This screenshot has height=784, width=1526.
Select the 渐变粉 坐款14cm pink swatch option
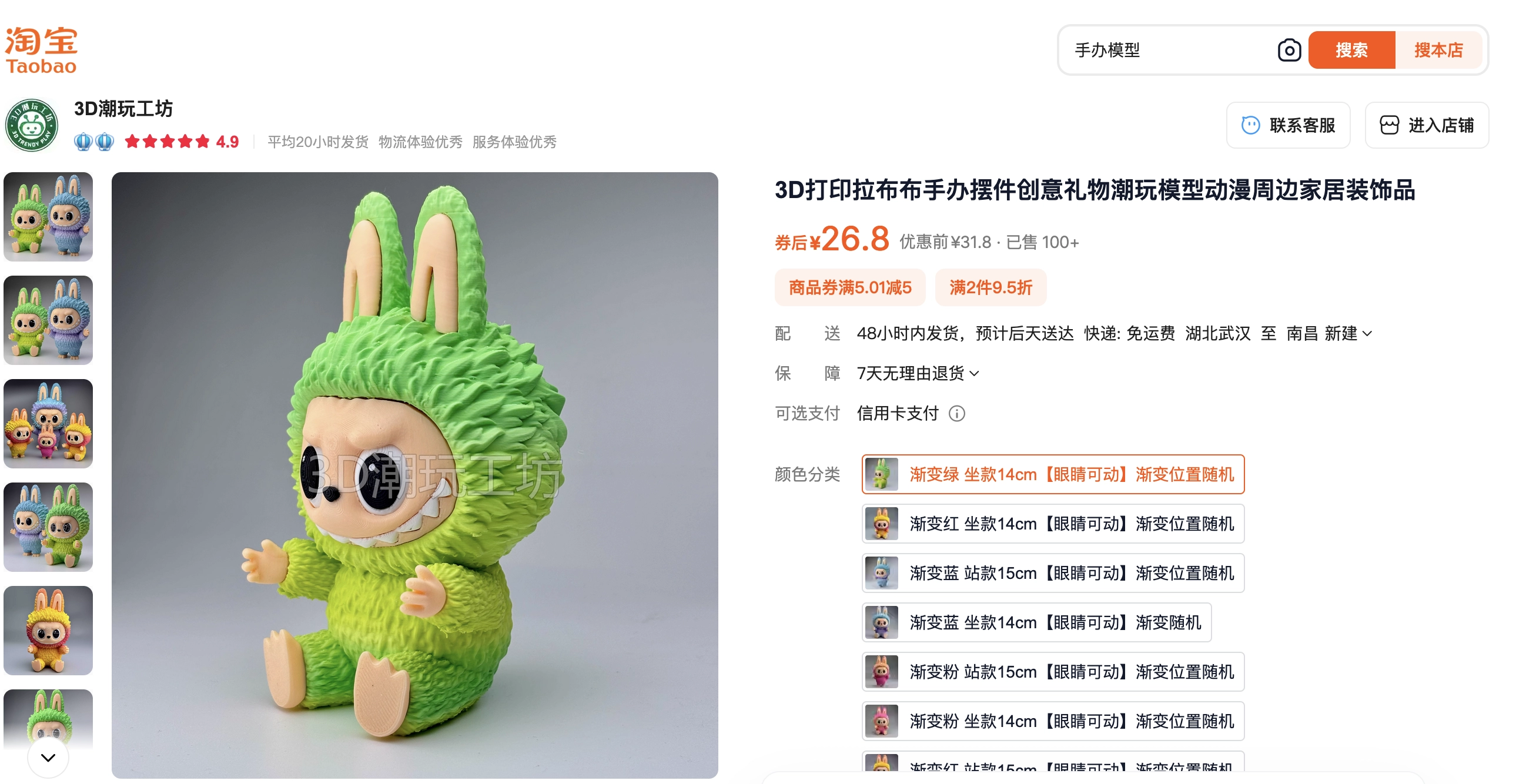[1053, 721]
